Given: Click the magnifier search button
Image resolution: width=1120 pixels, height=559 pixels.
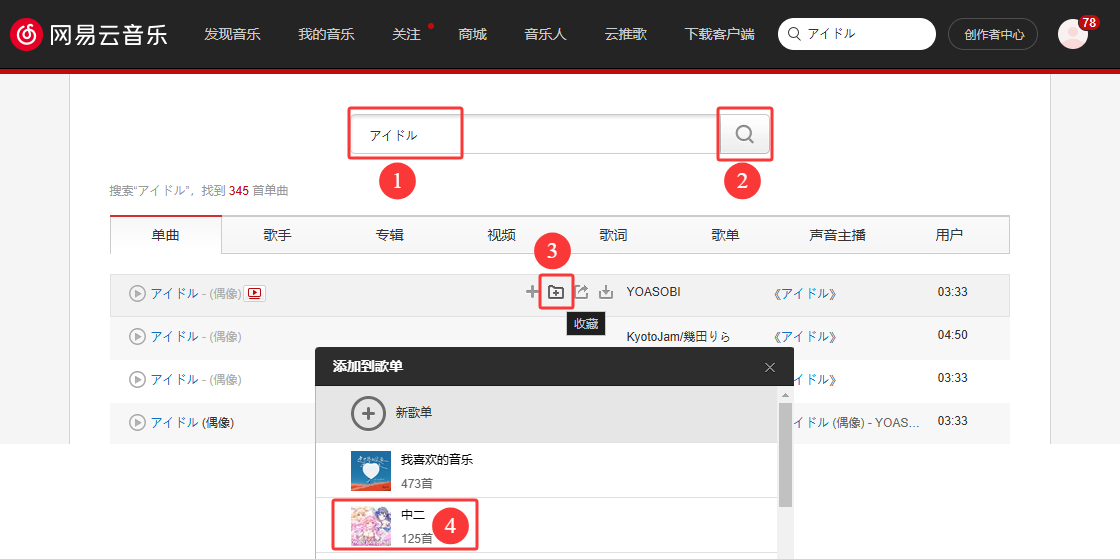Looking at the screenshot, I should (x=744, y=134).
